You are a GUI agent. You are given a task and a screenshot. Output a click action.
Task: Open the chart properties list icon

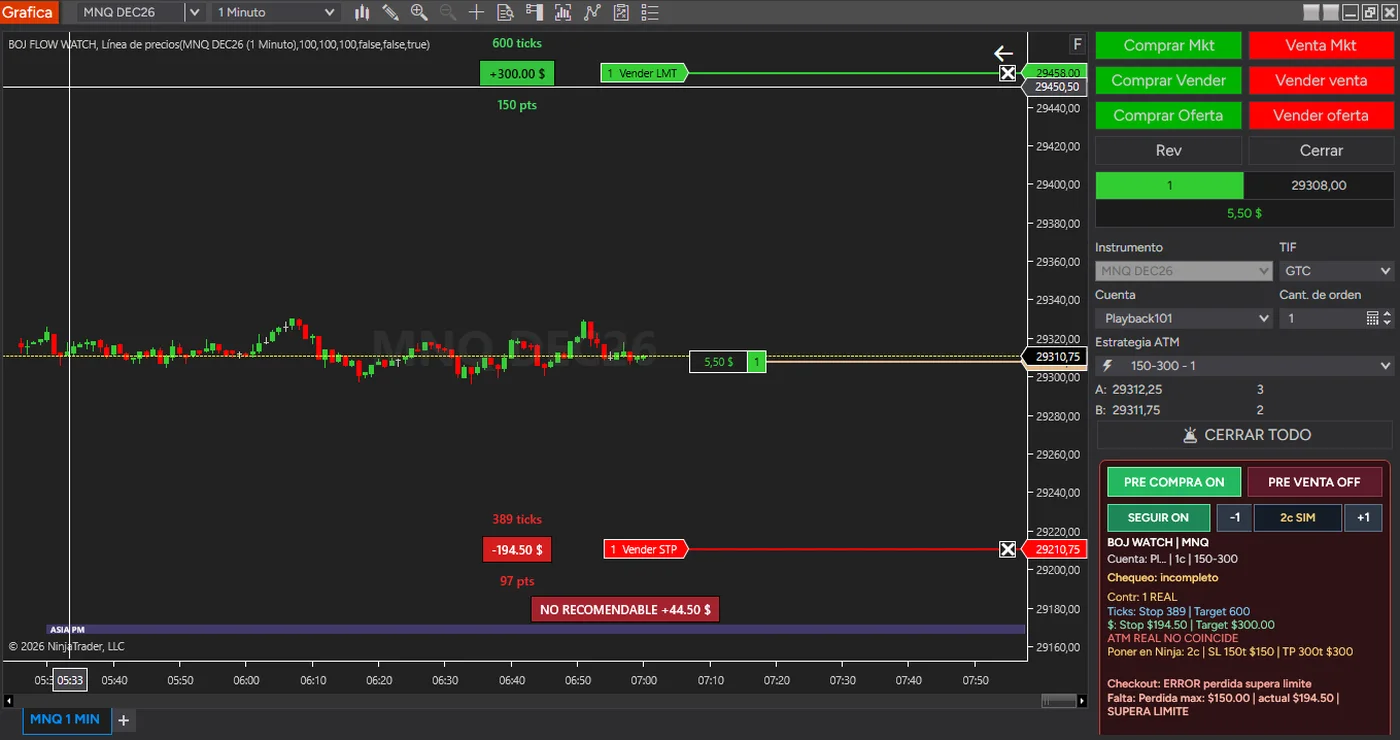tap(650, 12)
